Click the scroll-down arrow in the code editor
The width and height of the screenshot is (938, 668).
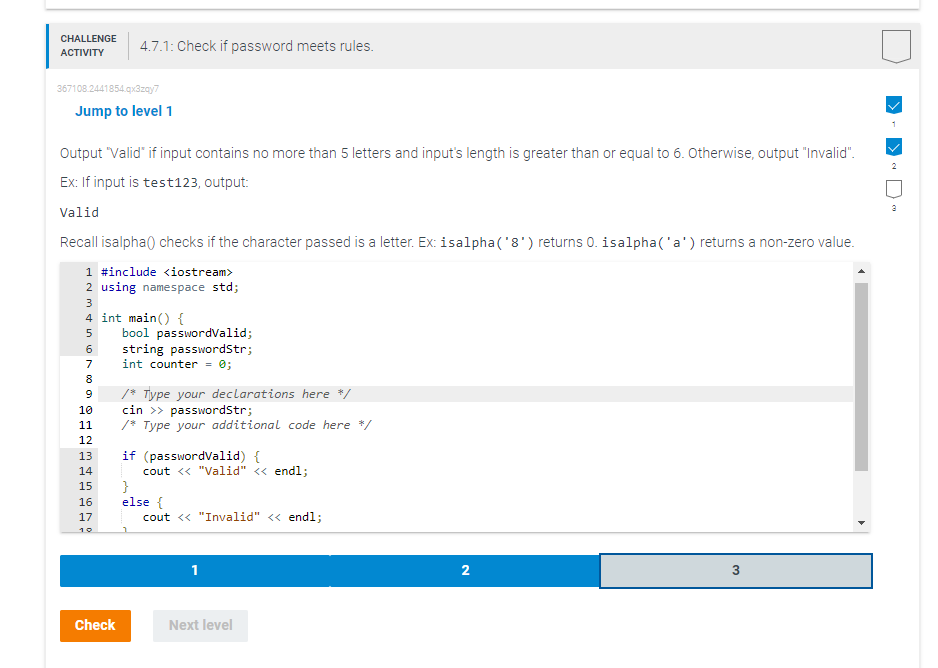coord(862,522)
